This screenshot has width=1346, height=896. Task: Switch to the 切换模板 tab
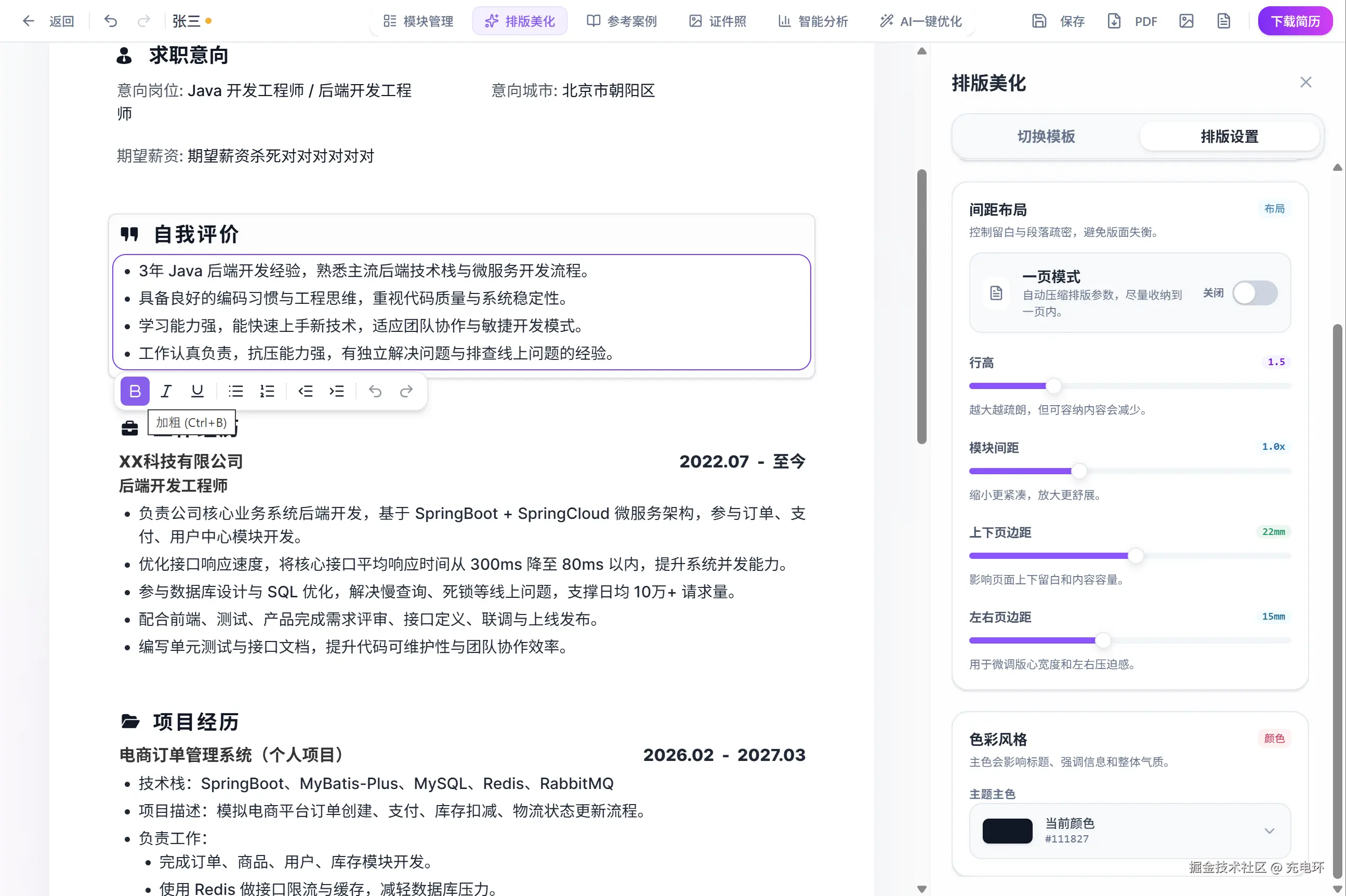1046,136
